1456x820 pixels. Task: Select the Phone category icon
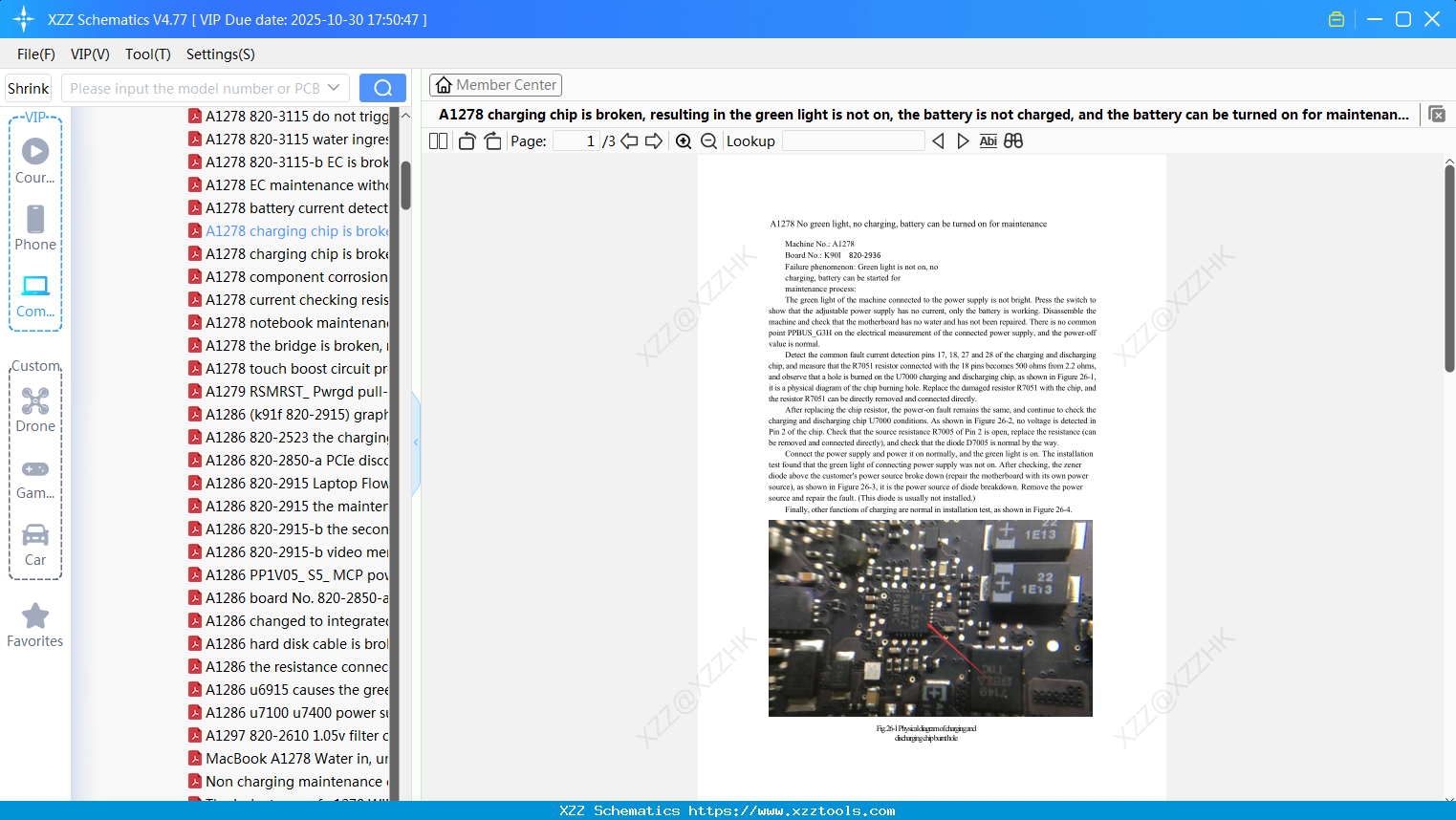tap(35, 227)
